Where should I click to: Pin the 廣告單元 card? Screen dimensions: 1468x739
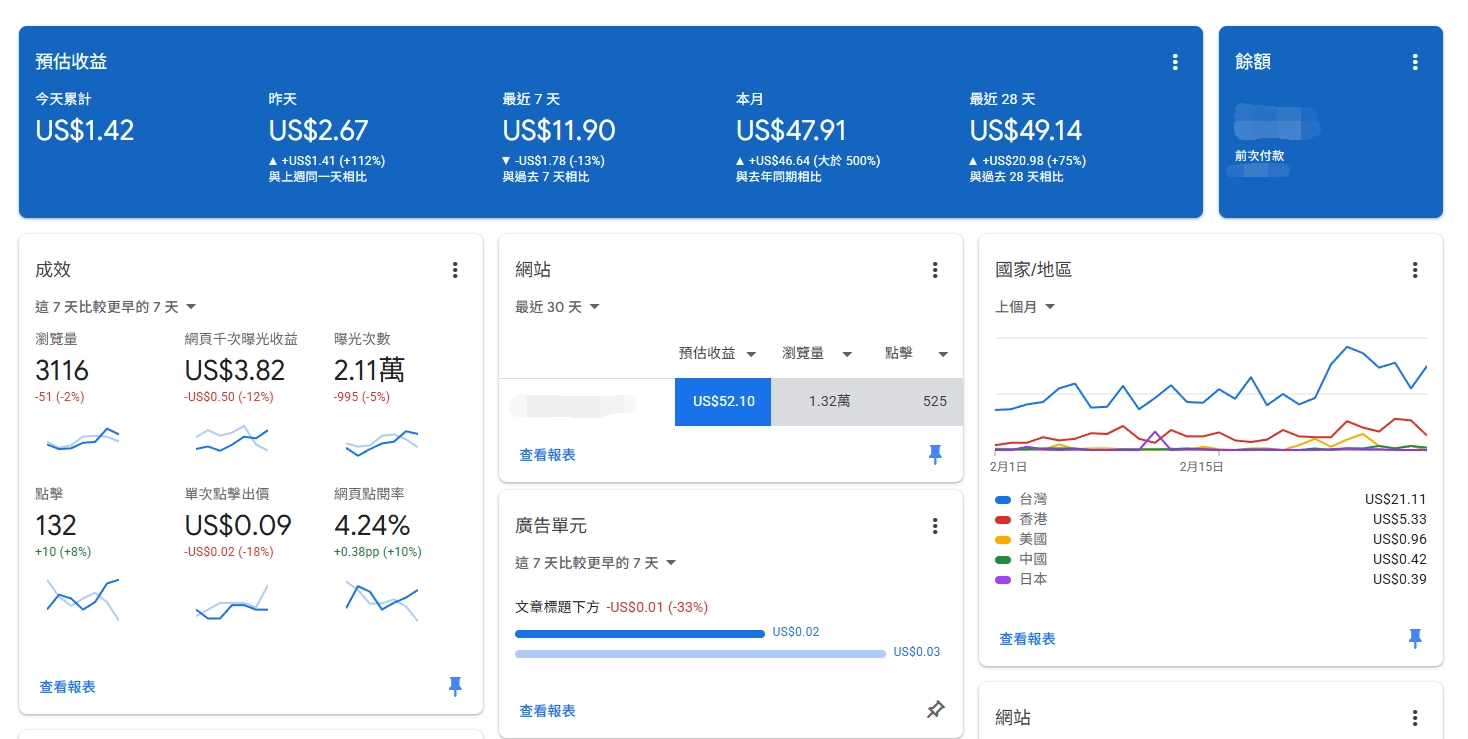tap(935, 710)
